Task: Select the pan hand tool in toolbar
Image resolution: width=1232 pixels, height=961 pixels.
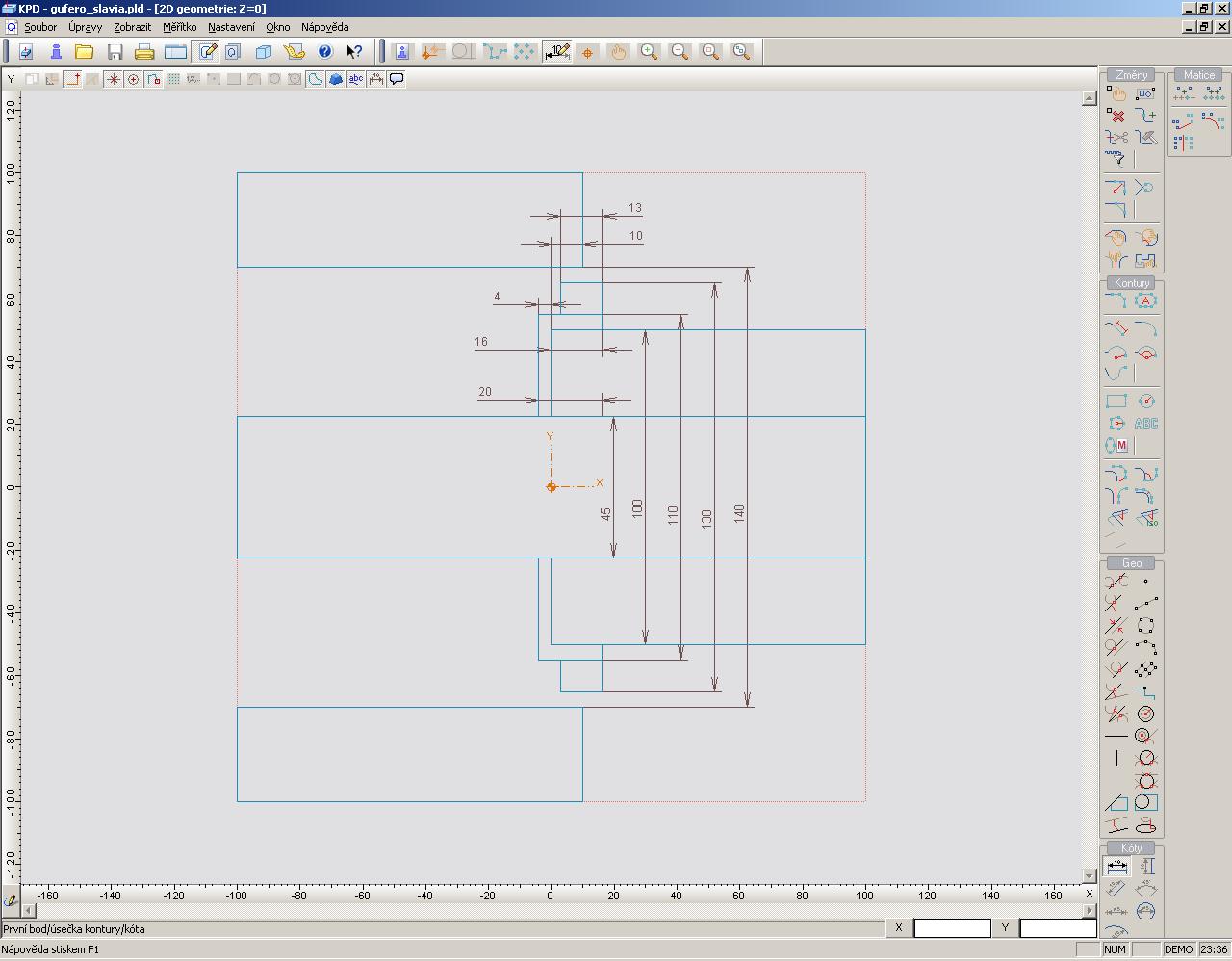Action: 618,52
